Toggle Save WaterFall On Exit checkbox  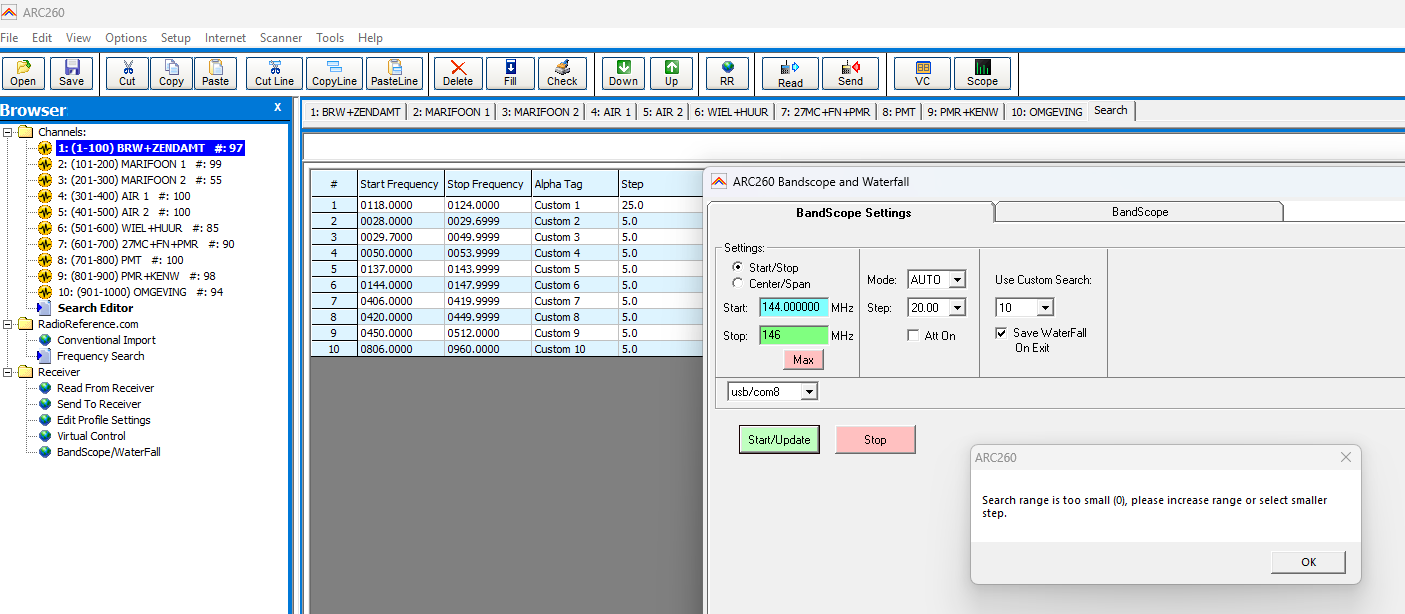pos(1001,333)
